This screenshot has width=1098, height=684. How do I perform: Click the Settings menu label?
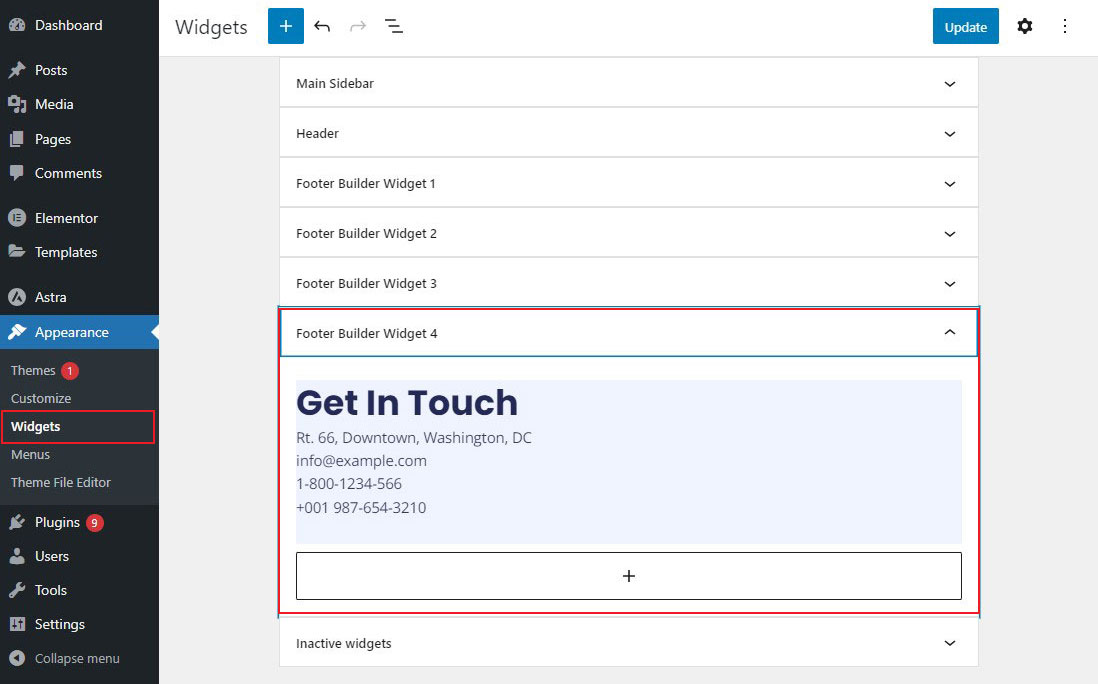point(60,624)
